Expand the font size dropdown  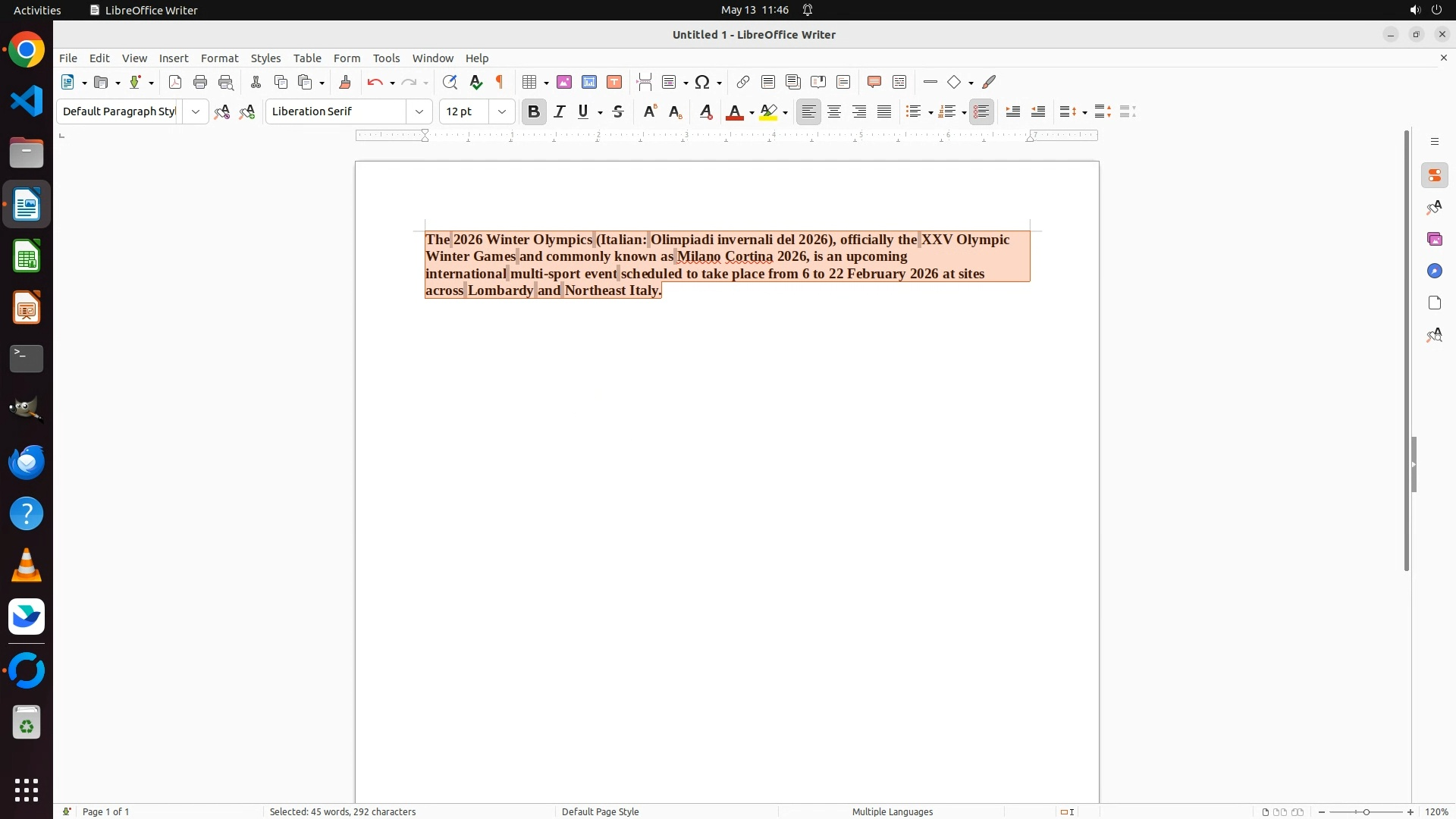tap(502, 111)
